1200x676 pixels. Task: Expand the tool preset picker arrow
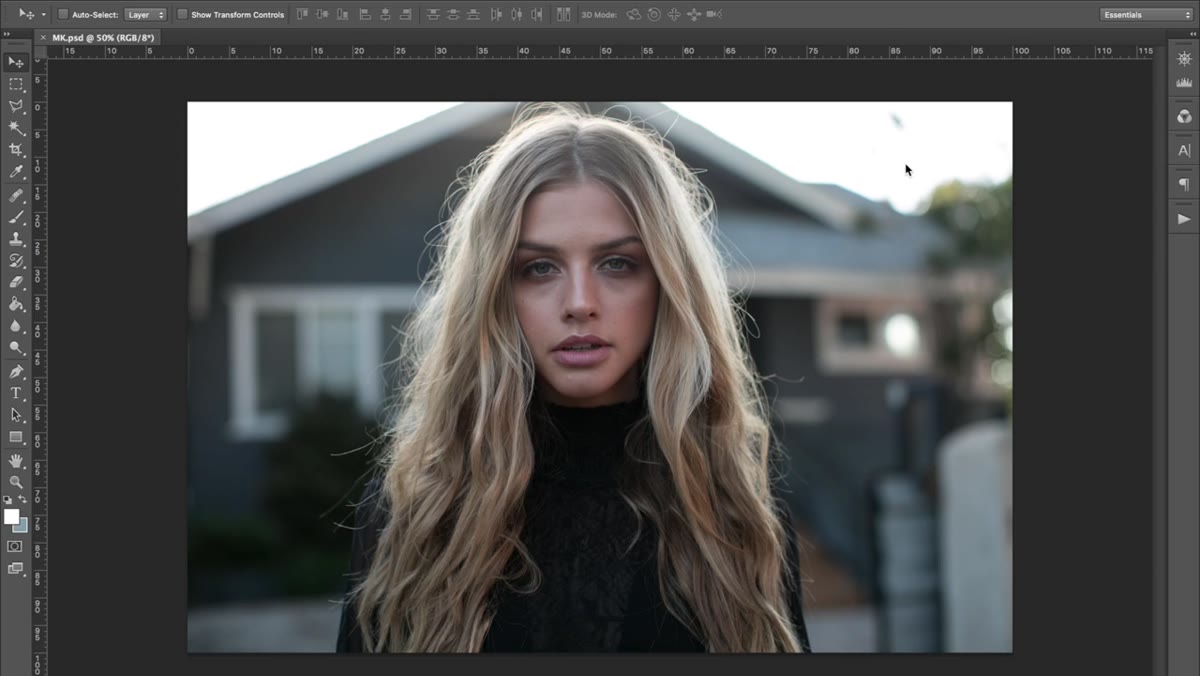tap(44, 15)
